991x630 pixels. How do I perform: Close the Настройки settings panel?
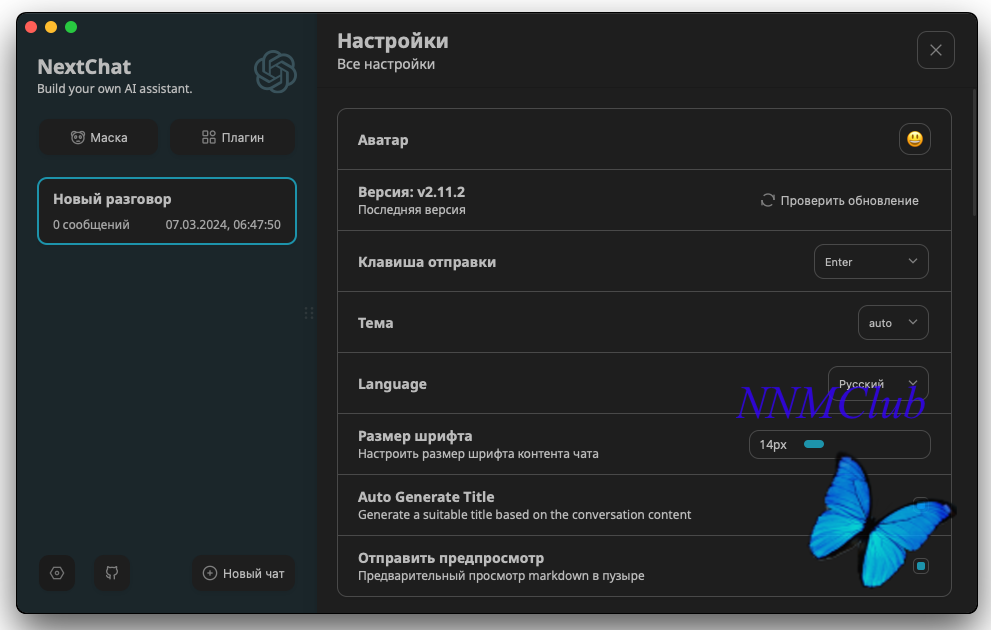935,50
